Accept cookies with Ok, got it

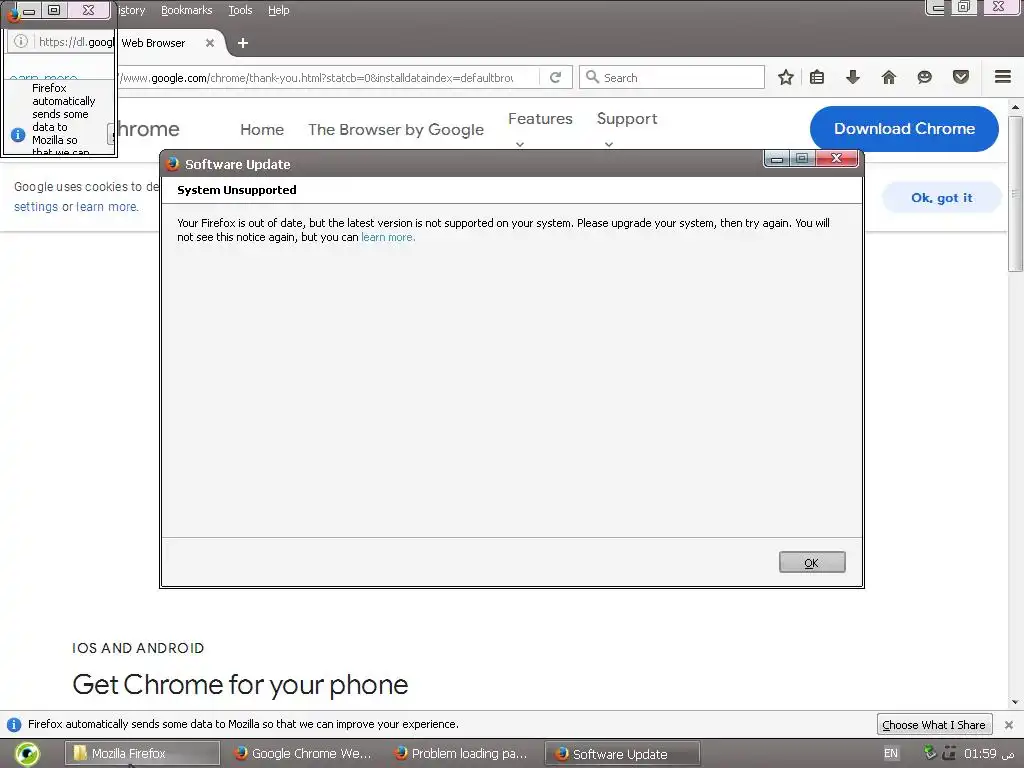pos(941,198)
